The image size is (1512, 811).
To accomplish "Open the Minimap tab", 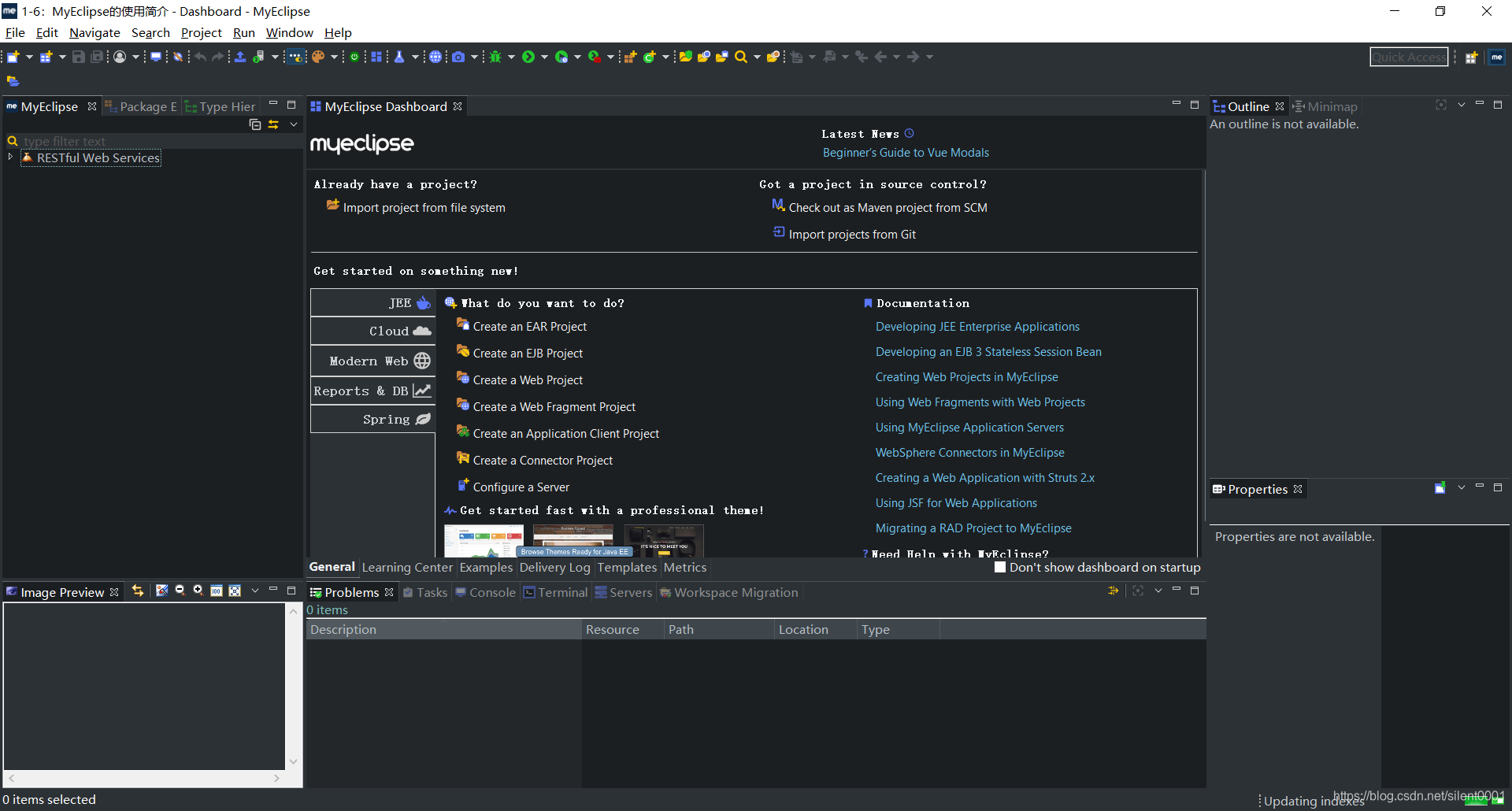I will pos(1325,106).
